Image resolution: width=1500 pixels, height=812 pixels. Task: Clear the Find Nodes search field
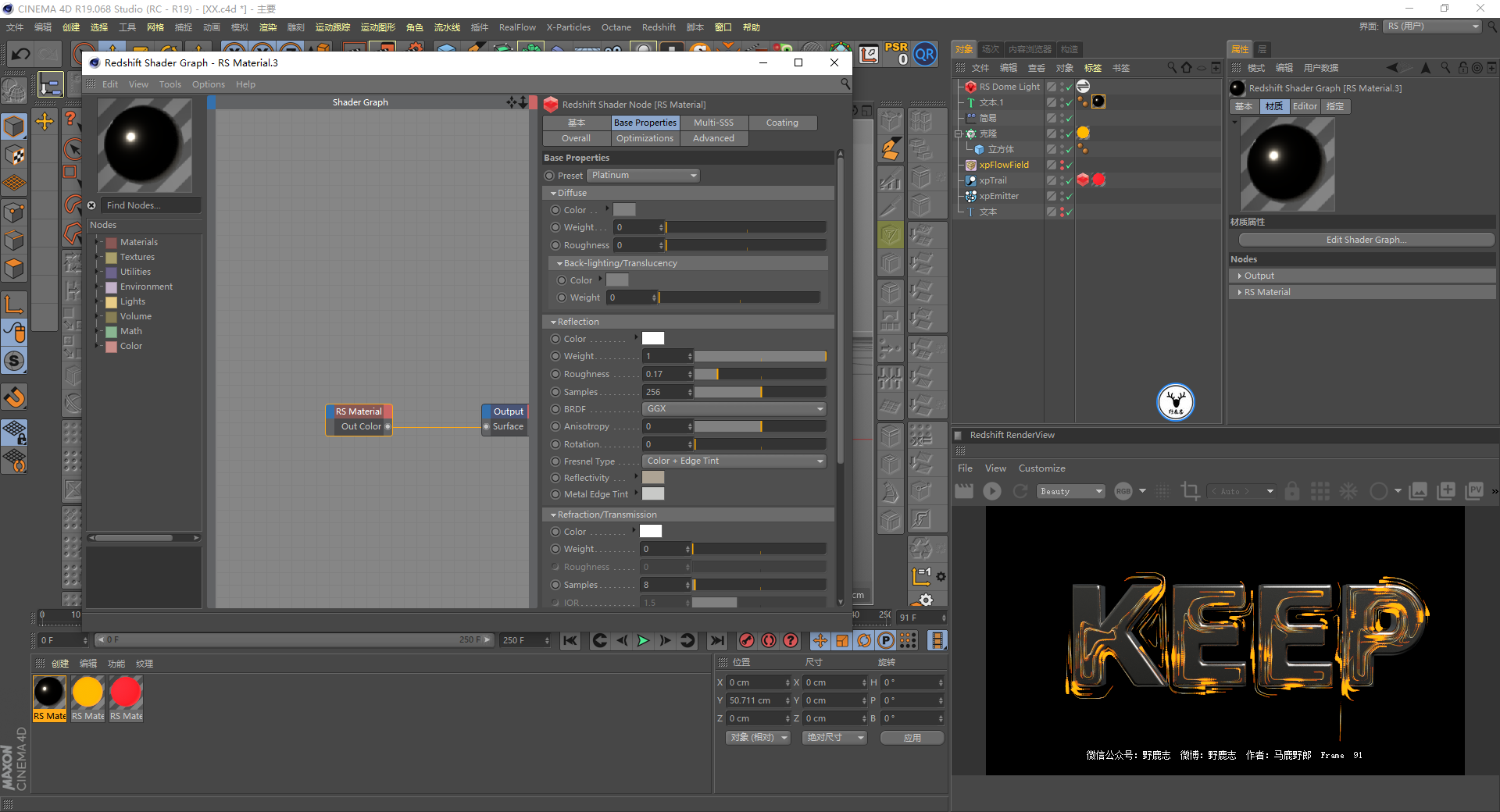click(x=91, y=205)
